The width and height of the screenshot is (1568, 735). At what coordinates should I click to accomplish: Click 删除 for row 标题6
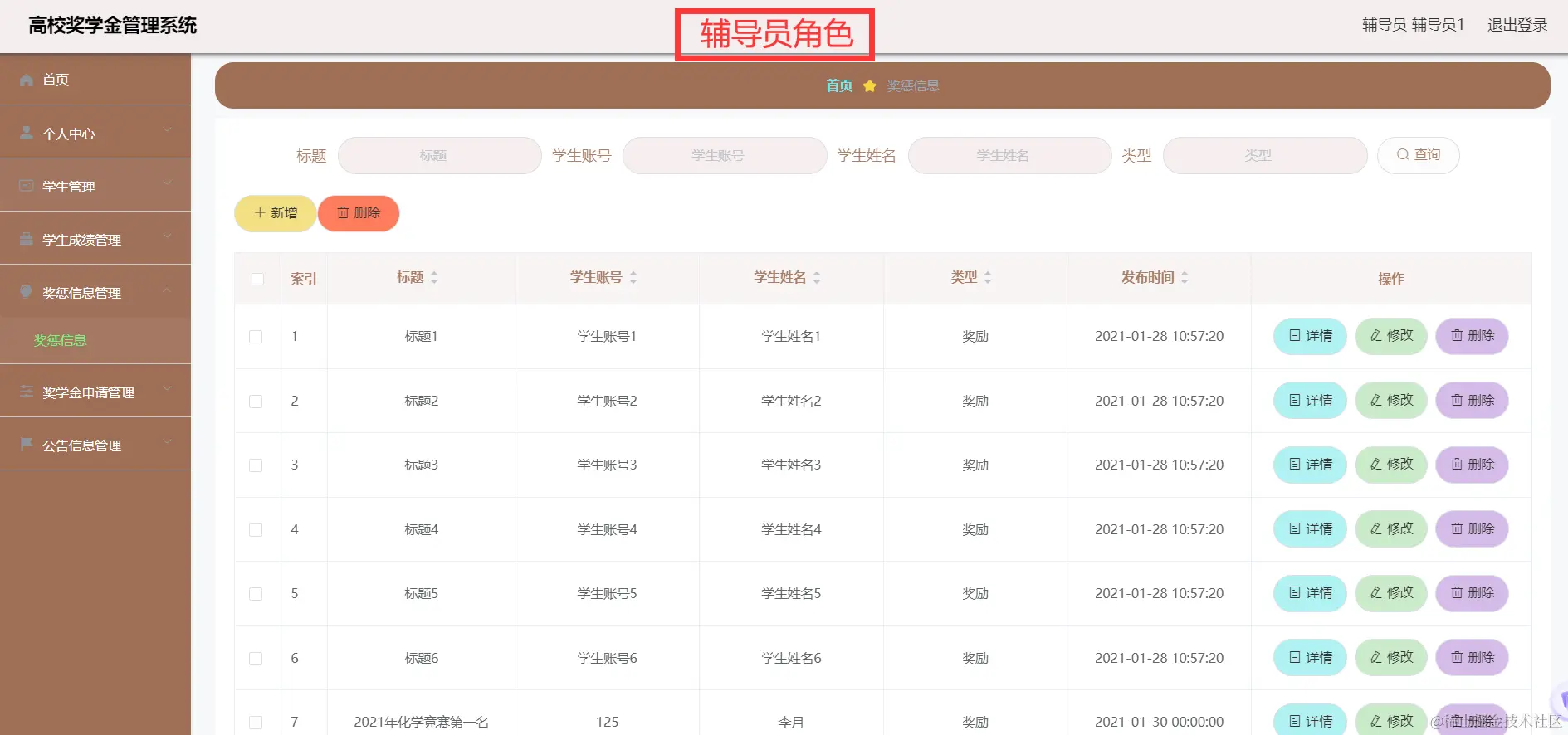click(1473, 658)
